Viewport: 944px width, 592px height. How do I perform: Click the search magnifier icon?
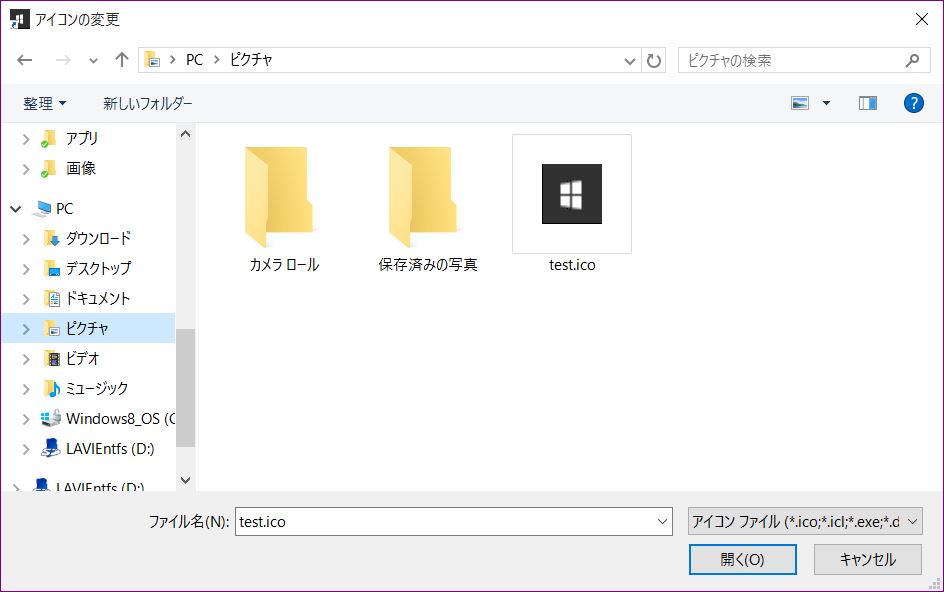coord(913,60)
